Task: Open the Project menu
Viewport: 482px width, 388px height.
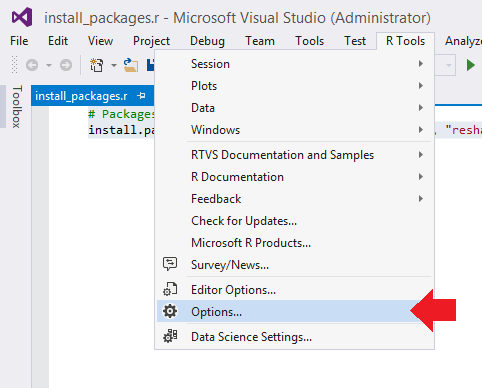Action: [151, 41]
